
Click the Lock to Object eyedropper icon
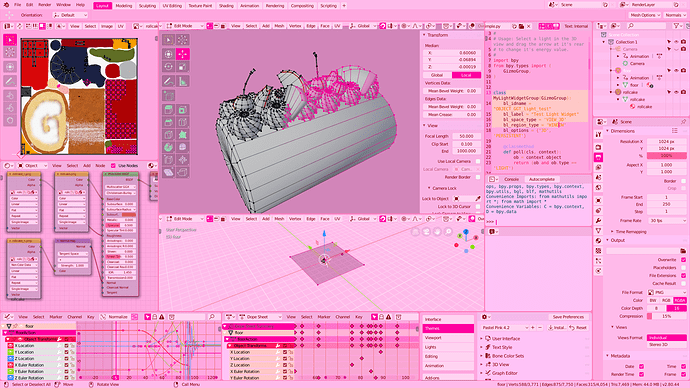click(478, 198)
